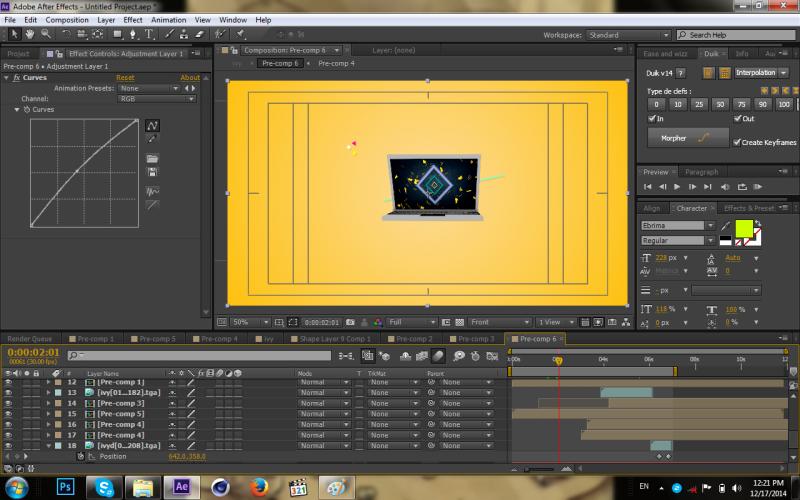Click Reset for the Curves effect
Image resolution: width=800 pixels, height=500 pixels.
pos(125,77)
